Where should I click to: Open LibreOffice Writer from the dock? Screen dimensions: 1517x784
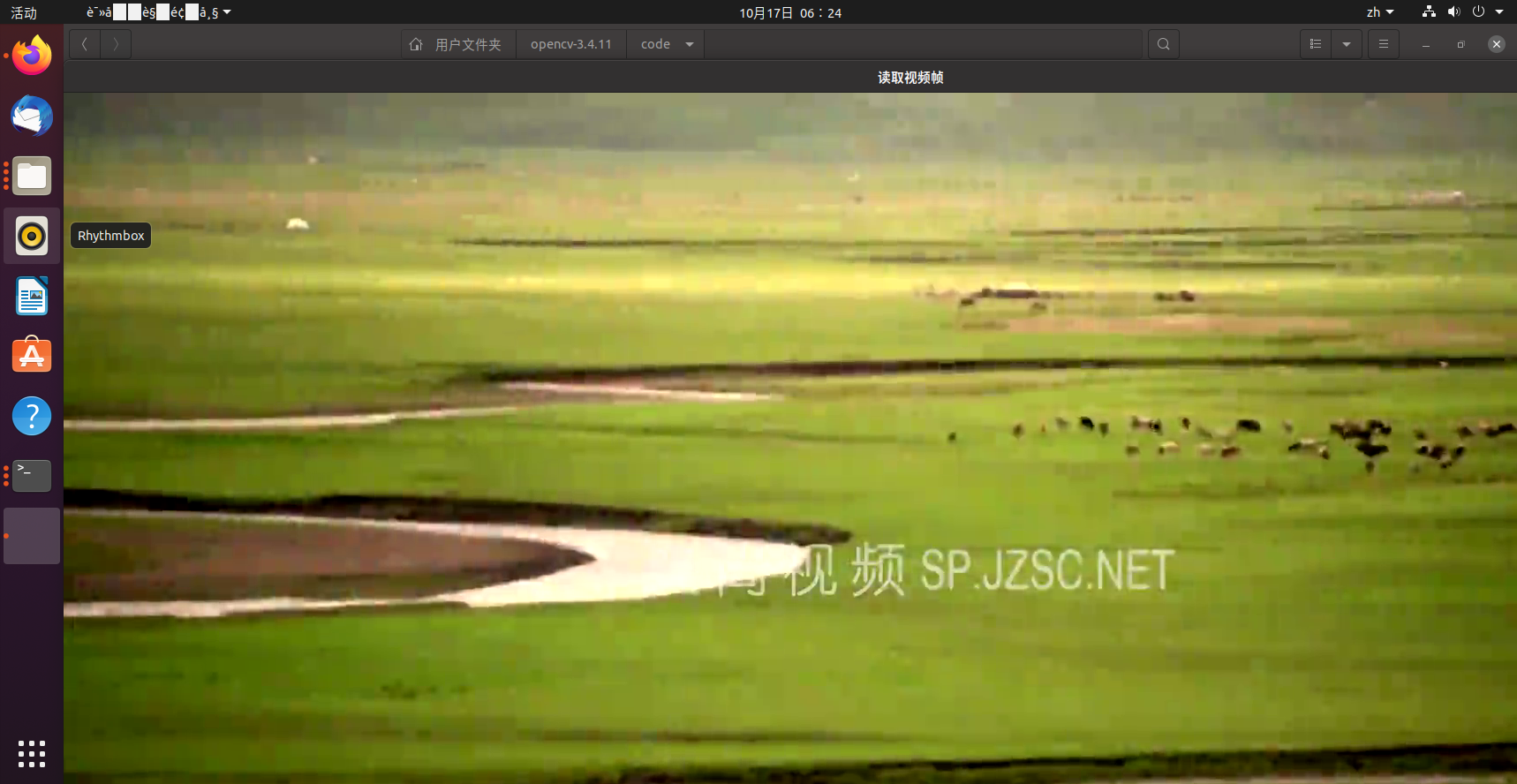32,296
